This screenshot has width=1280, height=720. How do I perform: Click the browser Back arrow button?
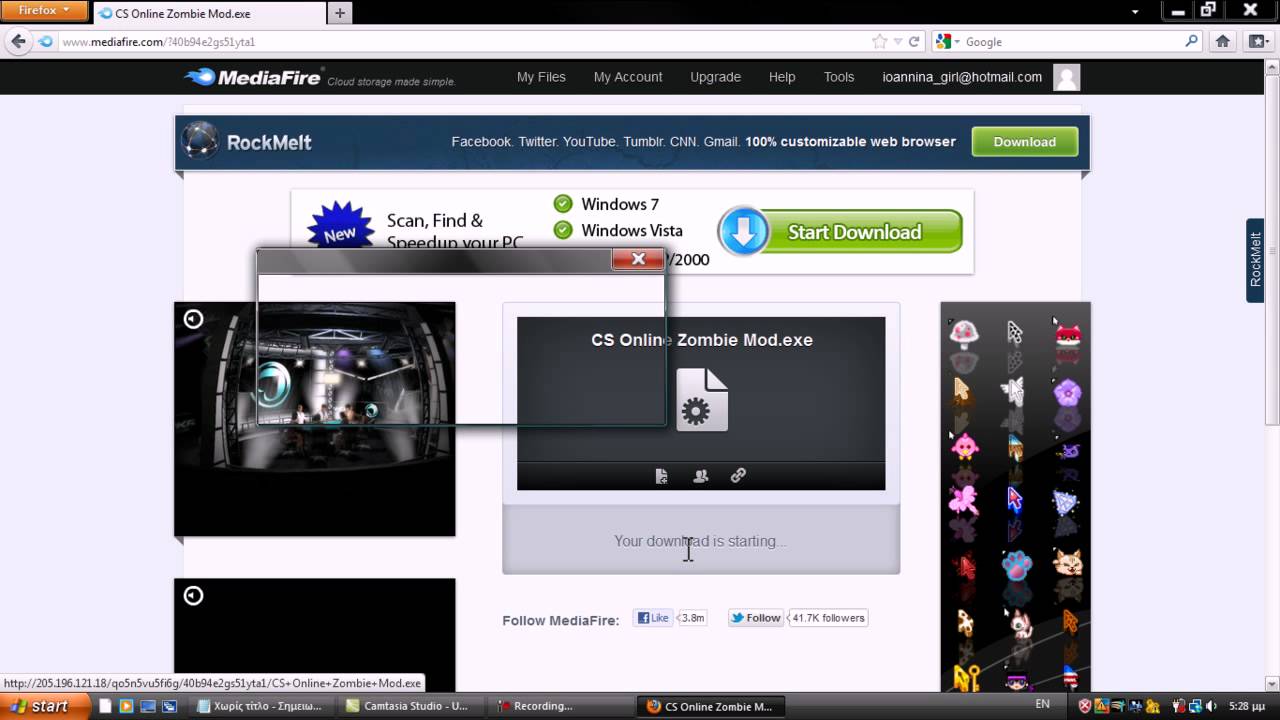[18, 41]
